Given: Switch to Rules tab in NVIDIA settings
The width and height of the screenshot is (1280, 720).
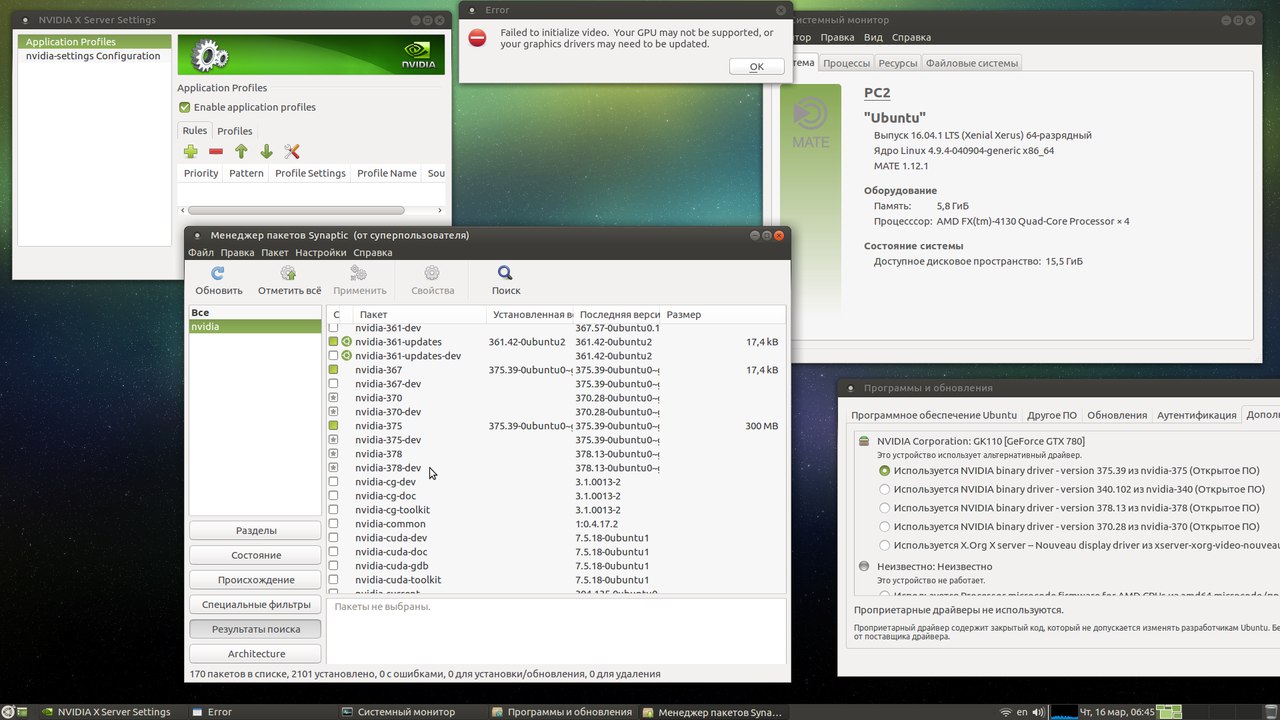Looking at the screenshot, I should pyautogui.click(x=195, y=131).
